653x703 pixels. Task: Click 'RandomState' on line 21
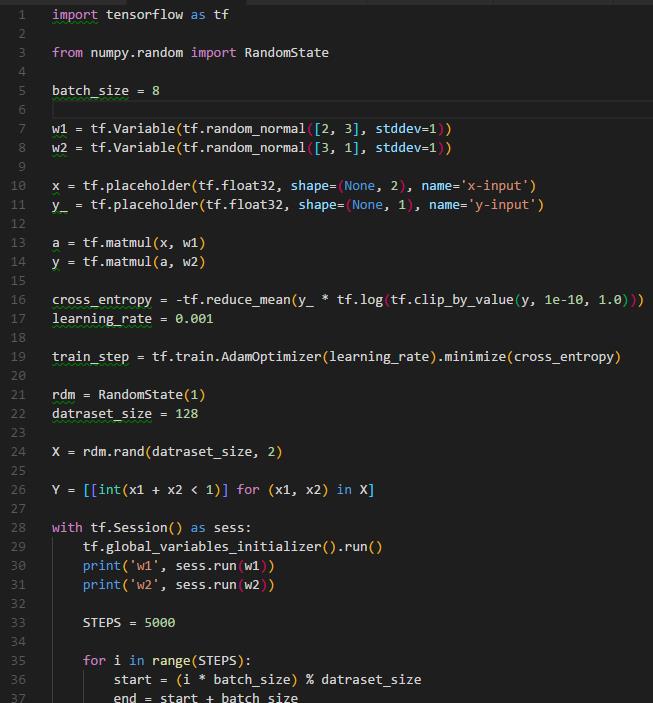point(140,395)
